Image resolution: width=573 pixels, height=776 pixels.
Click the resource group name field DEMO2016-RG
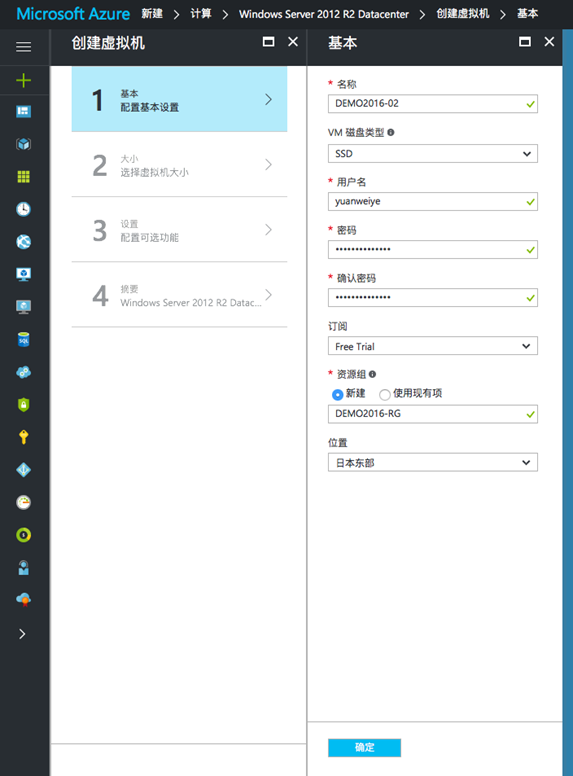432,414
